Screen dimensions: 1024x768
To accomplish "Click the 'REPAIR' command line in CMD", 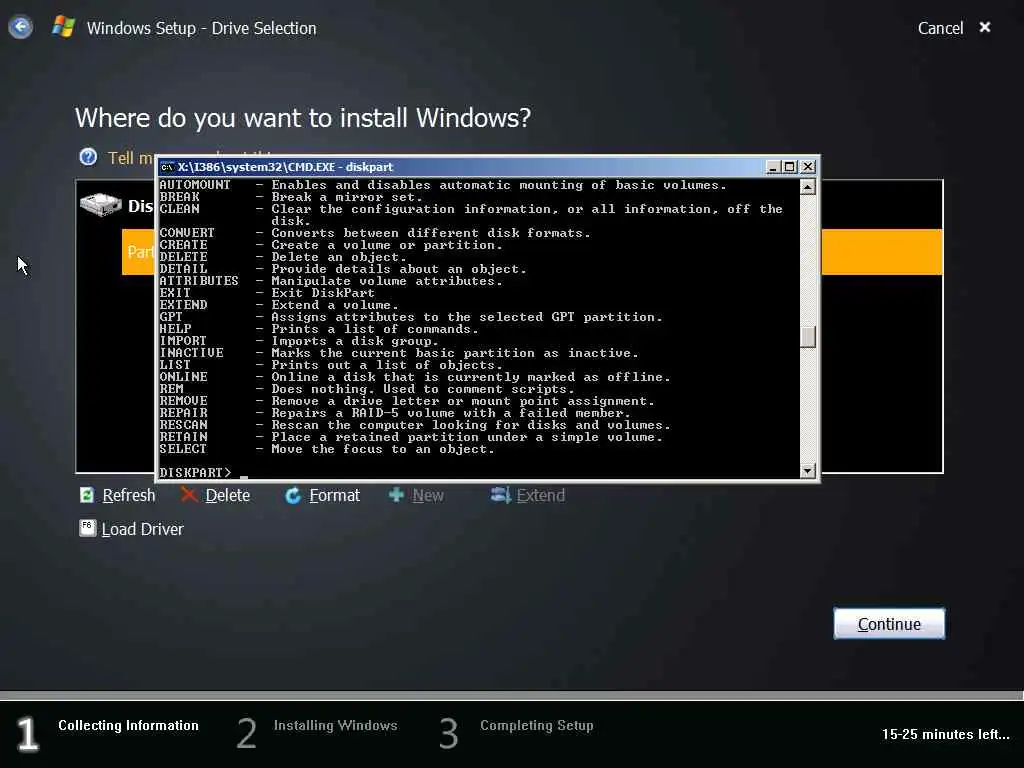I will [x=395, y=413].
